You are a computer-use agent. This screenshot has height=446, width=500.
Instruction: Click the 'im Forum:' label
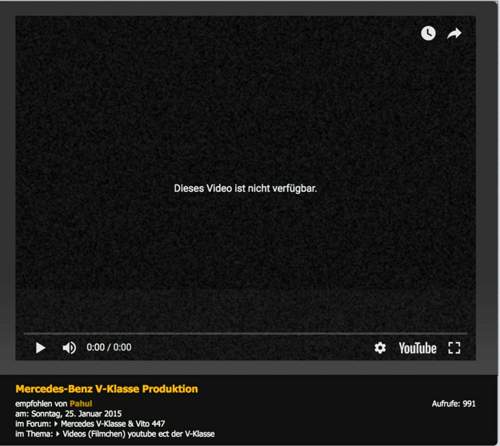click(33, 424)
